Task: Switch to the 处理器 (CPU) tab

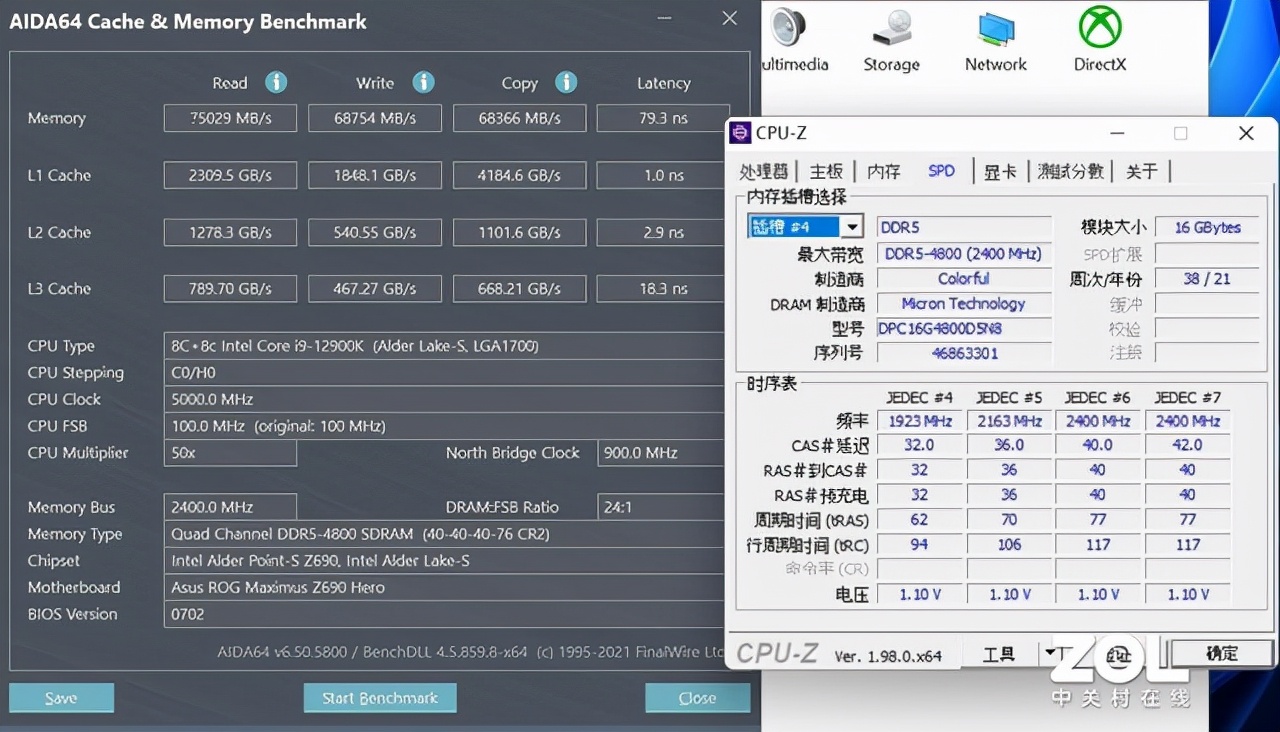Action: point(764,171)
